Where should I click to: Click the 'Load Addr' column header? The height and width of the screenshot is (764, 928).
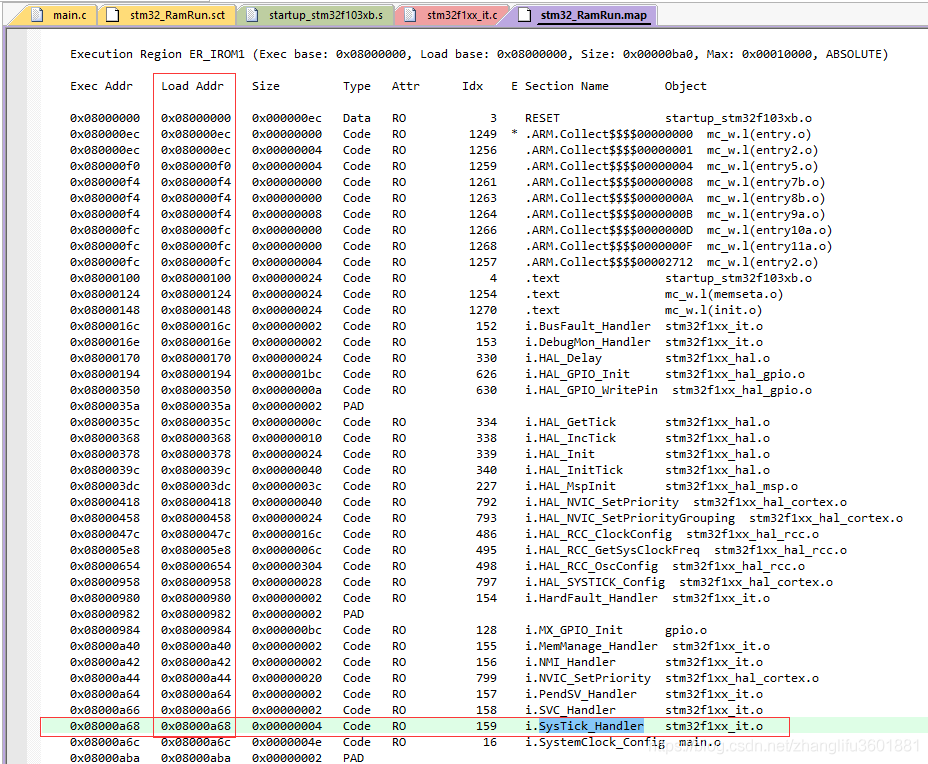pyautogui.click(x=192, y=86)
